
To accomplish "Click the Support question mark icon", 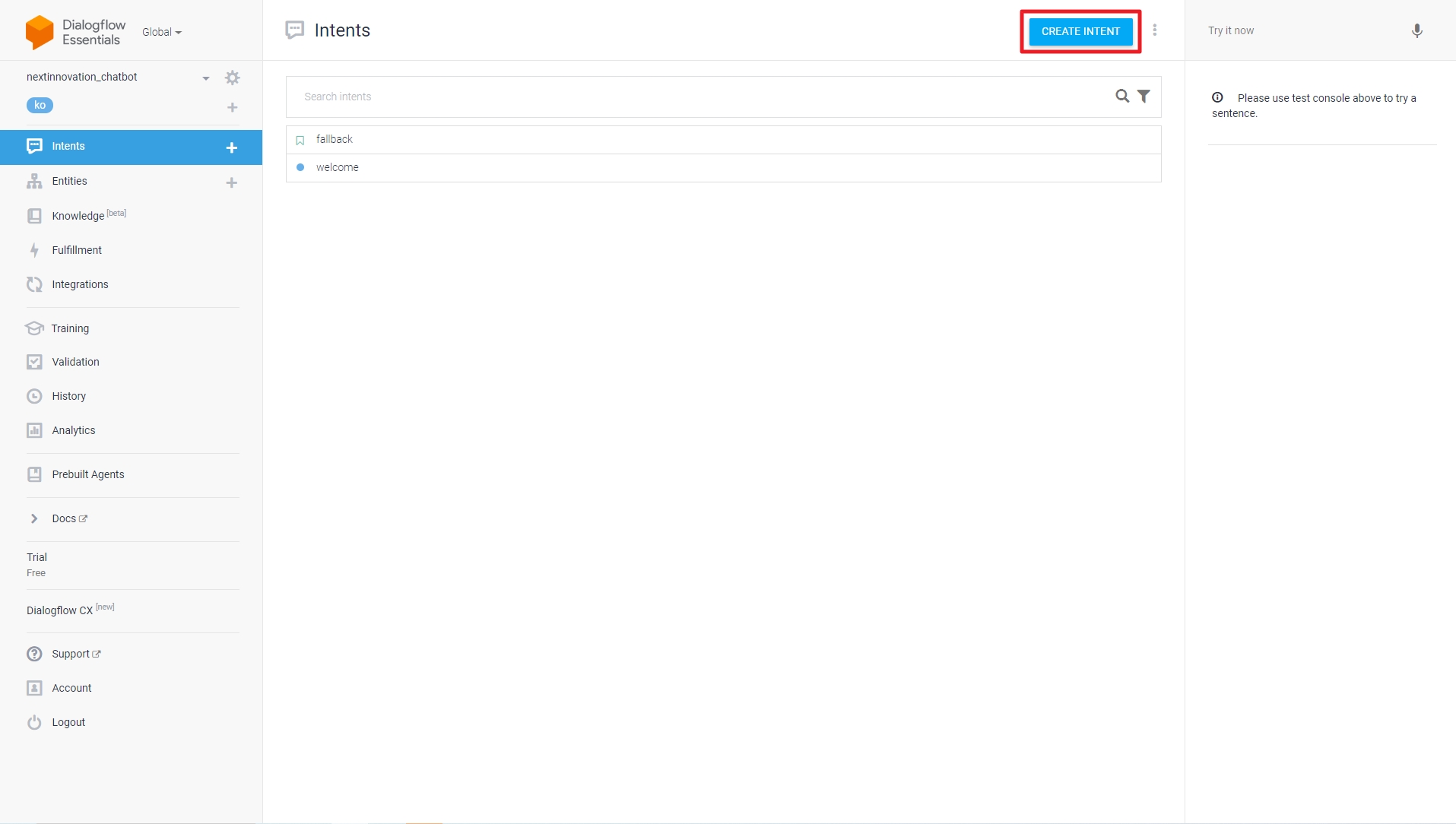I will [34, 654].
